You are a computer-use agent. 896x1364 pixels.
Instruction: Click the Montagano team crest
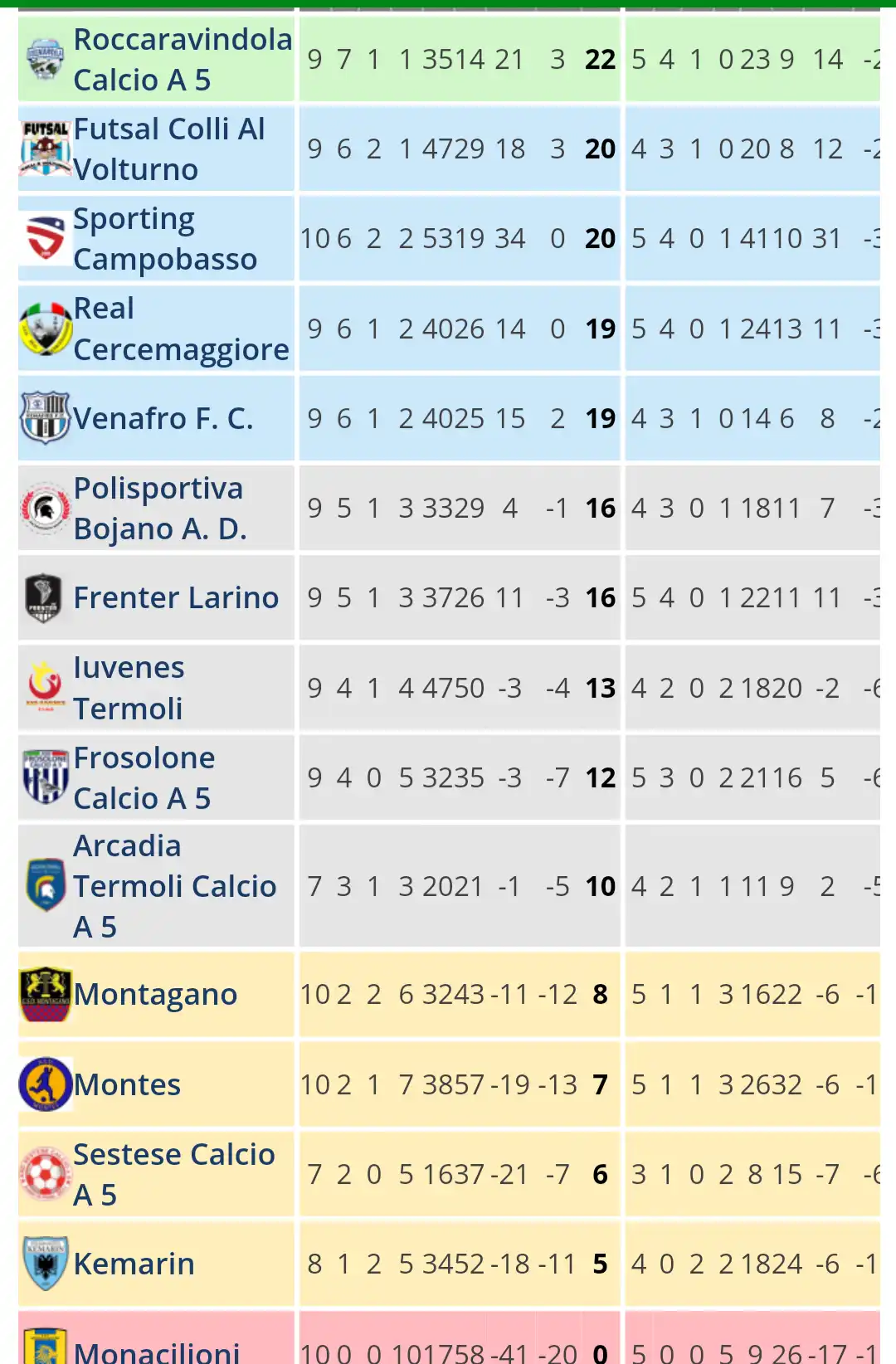pos(46,994)
